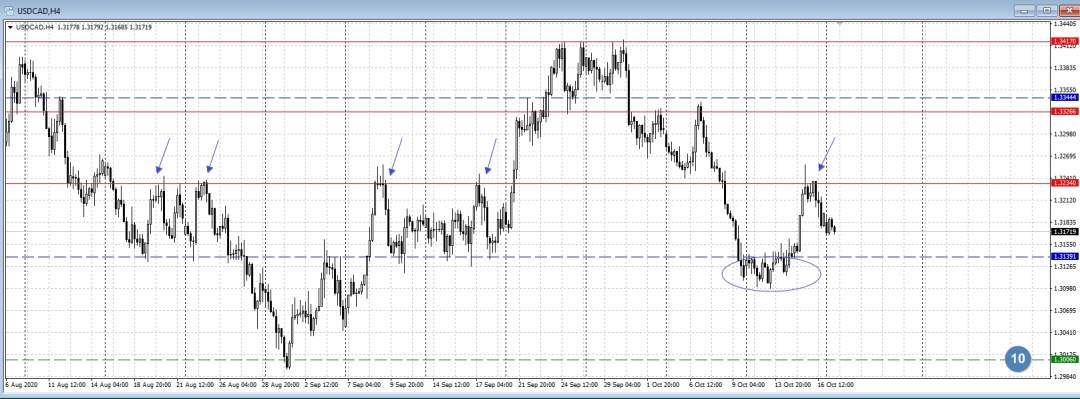Click the 2 Sep 12:00 time axis label

(322, 385)
